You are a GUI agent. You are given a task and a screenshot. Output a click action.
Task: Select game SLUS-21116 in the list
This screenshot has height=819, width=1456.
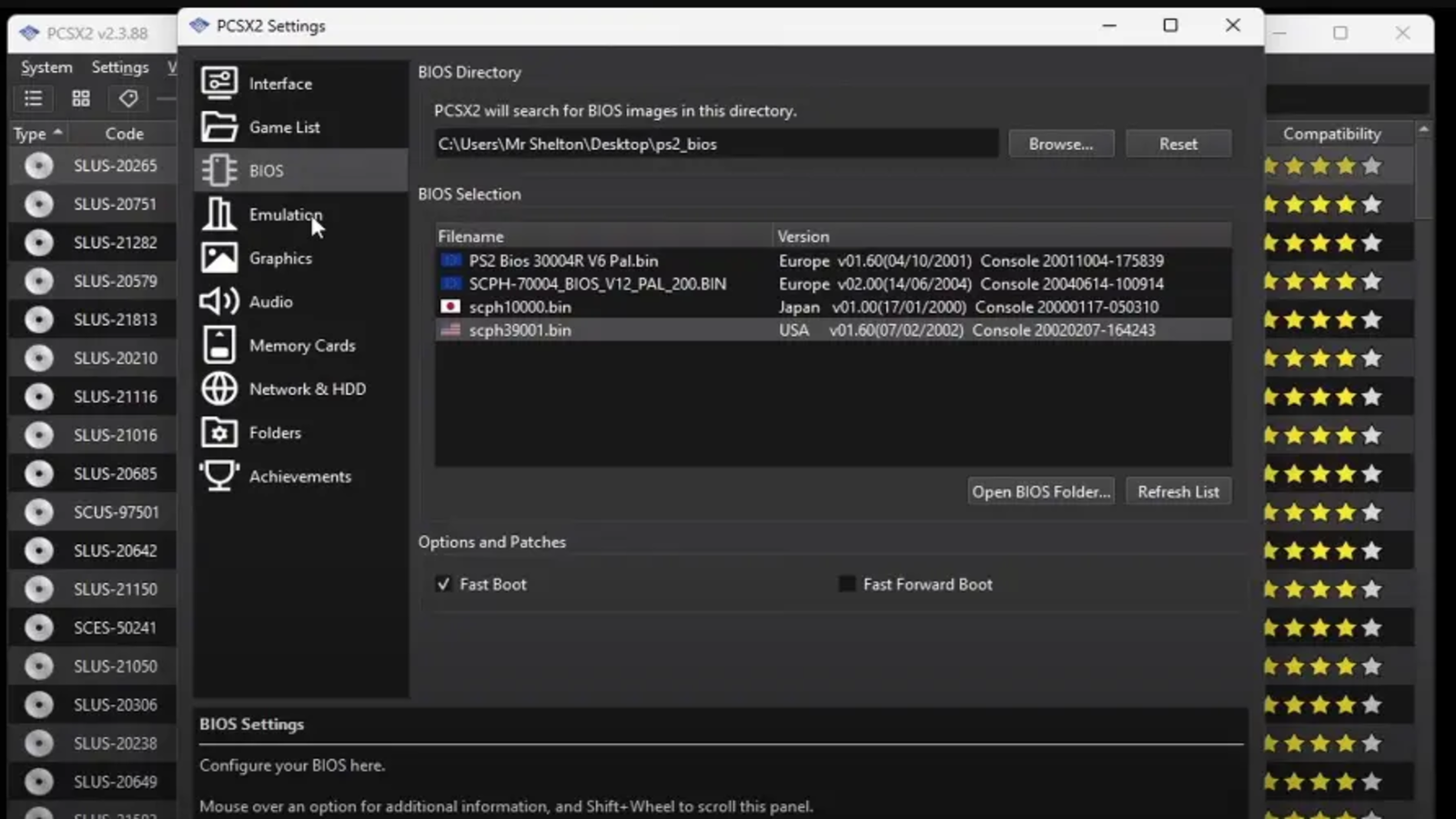pos(116,397)
